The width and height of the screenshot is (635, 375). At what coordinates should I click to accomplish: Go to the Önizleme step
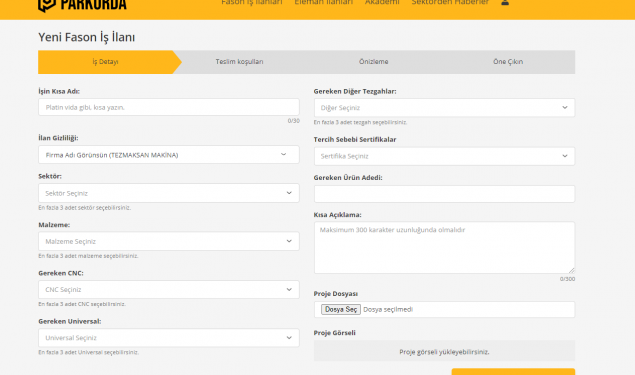[373, 62]
